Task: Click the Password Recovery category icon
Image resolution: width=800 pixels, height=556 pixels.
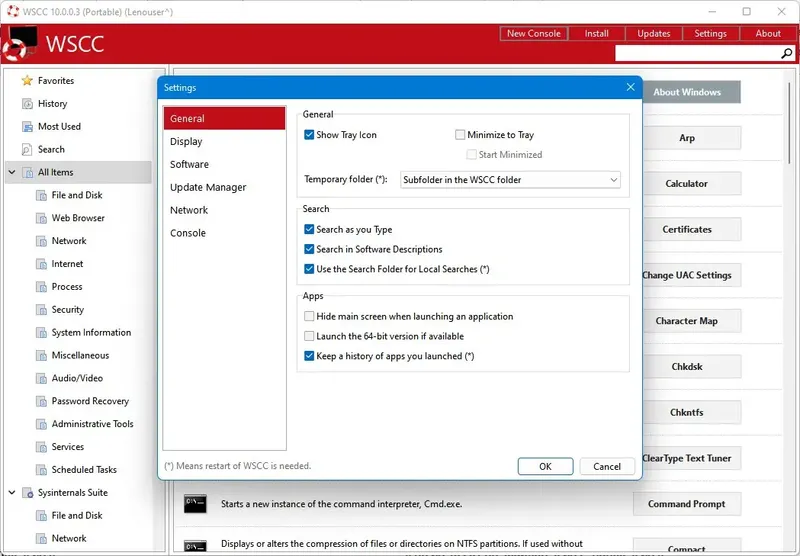Action: pos(41,401)
